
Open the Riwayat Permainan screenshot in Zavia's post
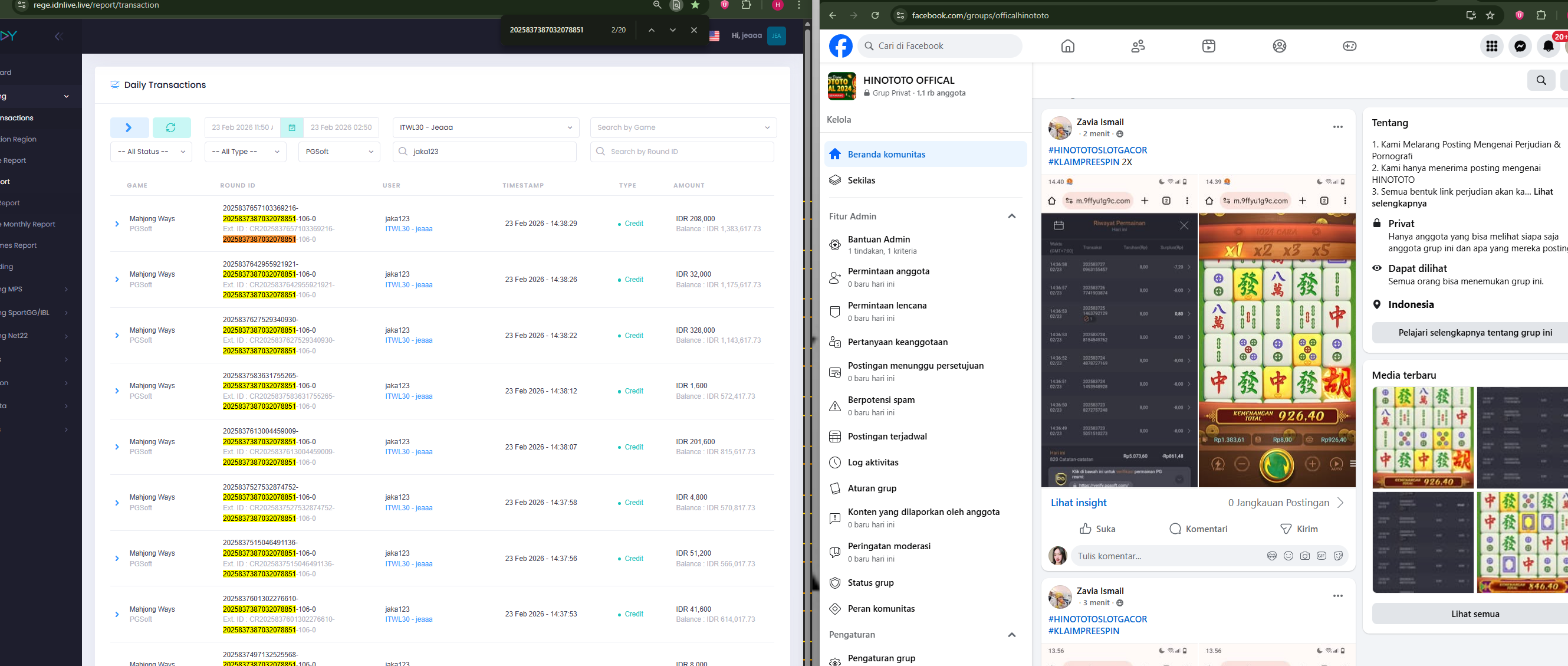pyautogui.click(x=1119, y=331)
